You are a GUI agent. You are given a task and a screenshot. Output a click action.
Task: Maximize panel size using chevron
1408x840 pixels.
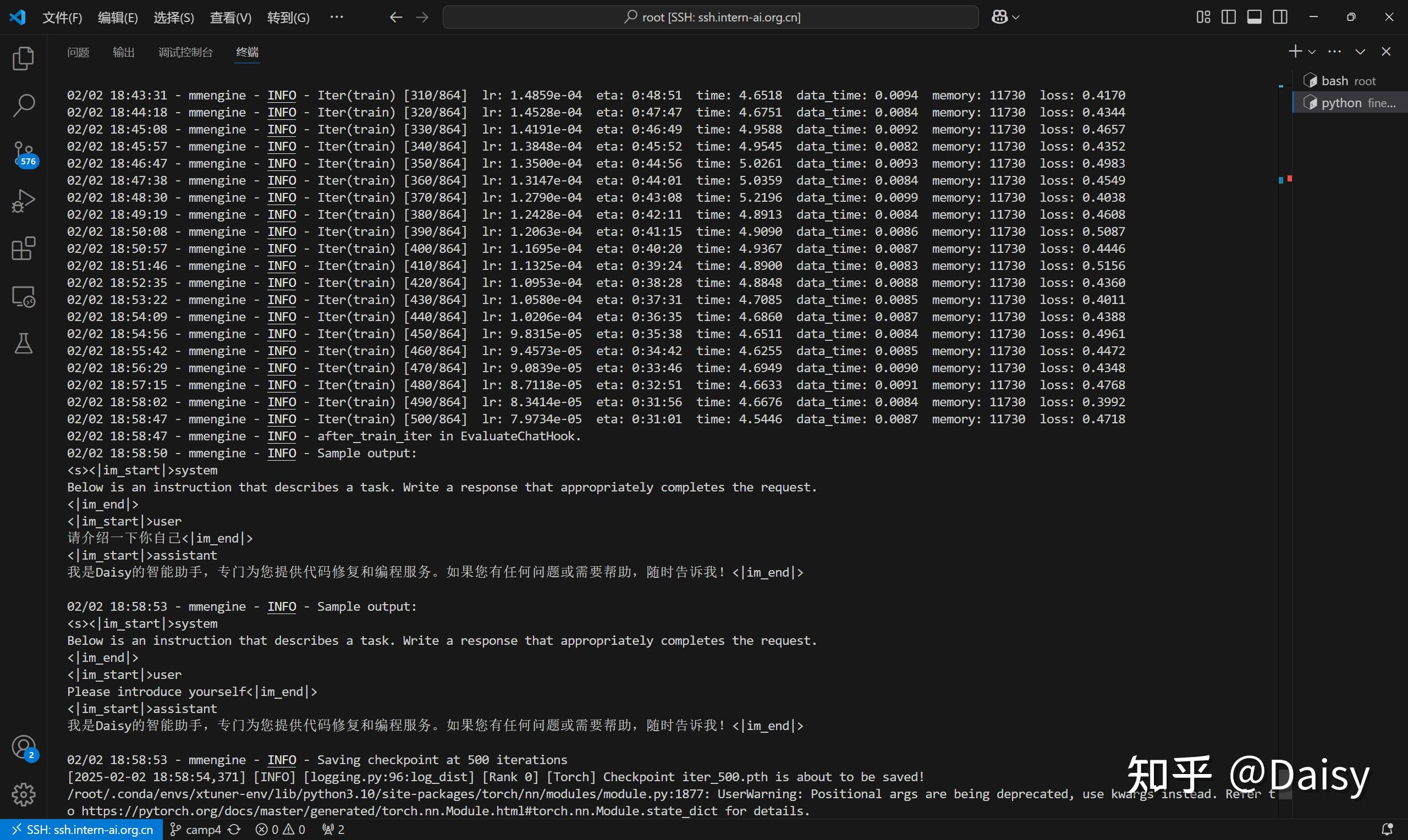[x=1360, y=52]
